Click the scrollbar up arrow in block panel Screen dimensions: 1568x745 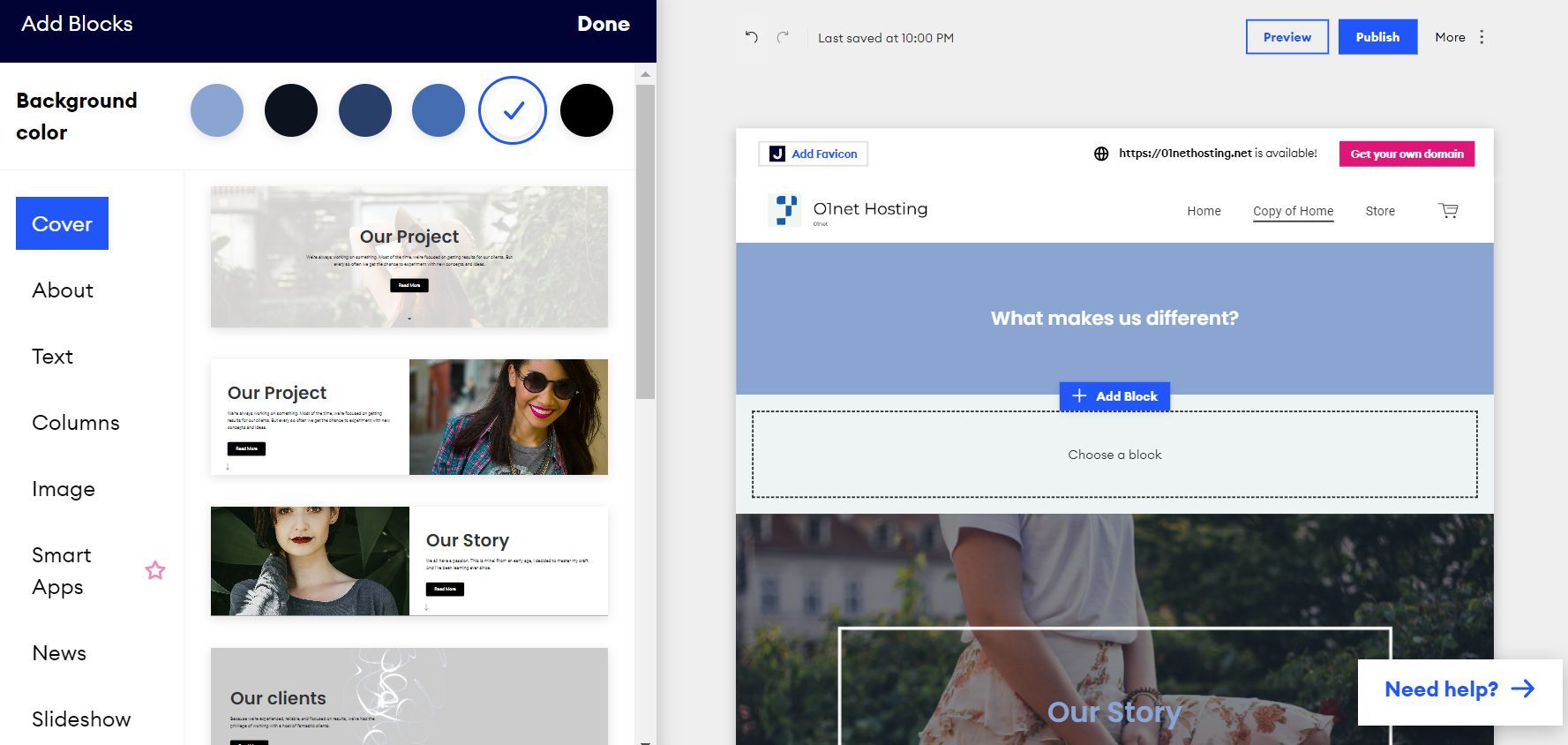coord(645,74)
